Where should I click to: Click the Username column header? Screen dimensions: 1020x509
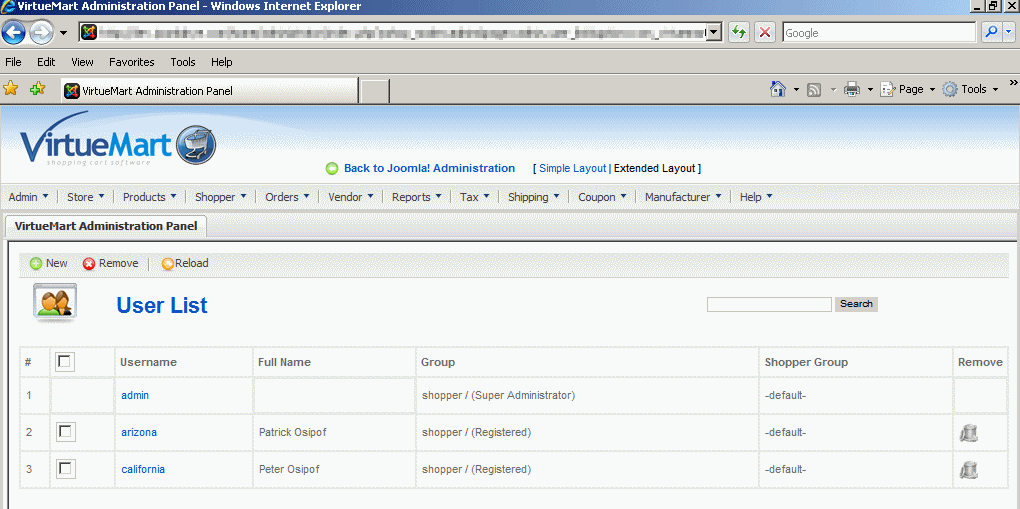point(148,362)
